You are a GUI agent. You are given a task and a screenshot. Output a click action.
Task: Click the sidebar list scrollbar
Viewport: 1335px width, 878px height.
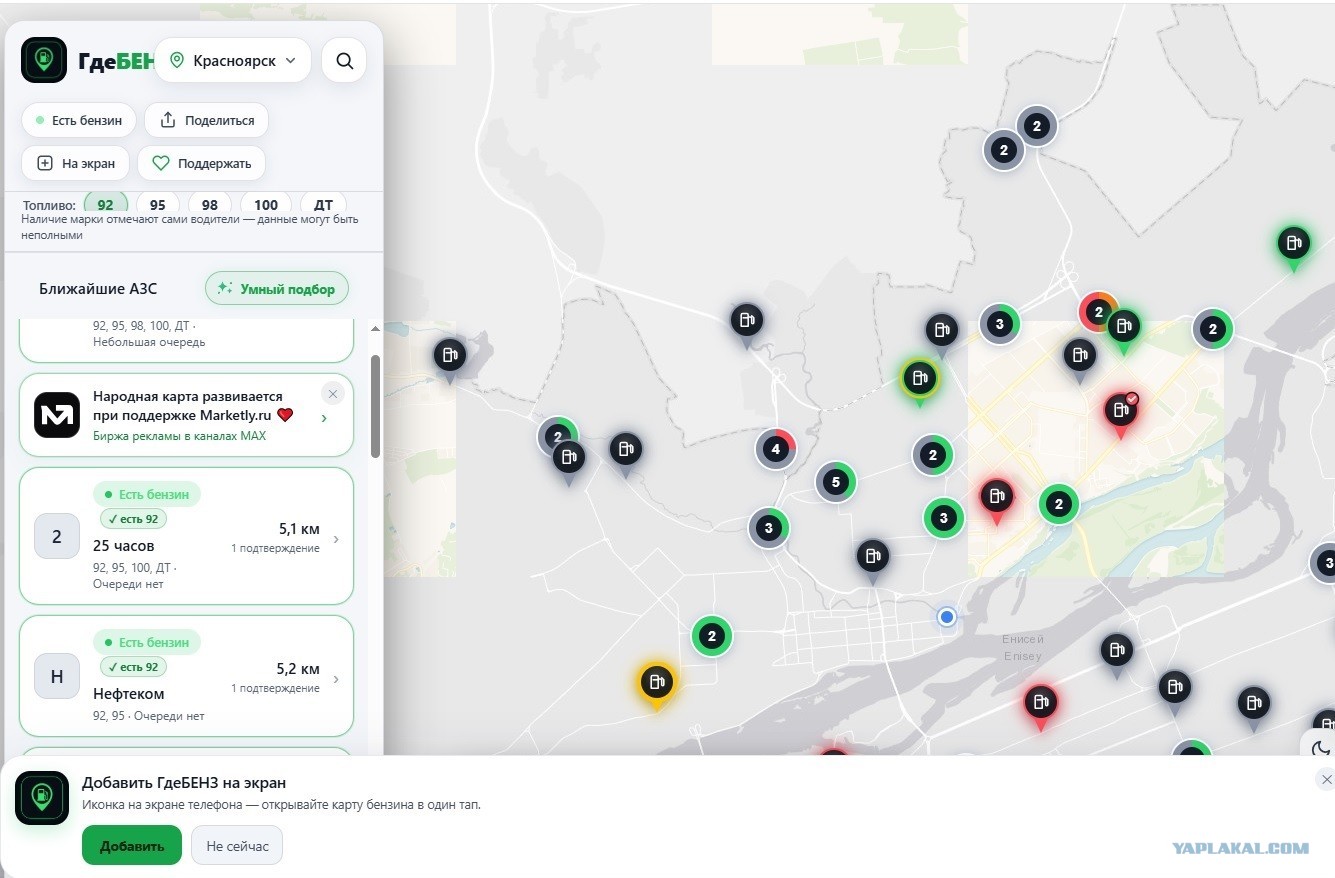[376, 405]
